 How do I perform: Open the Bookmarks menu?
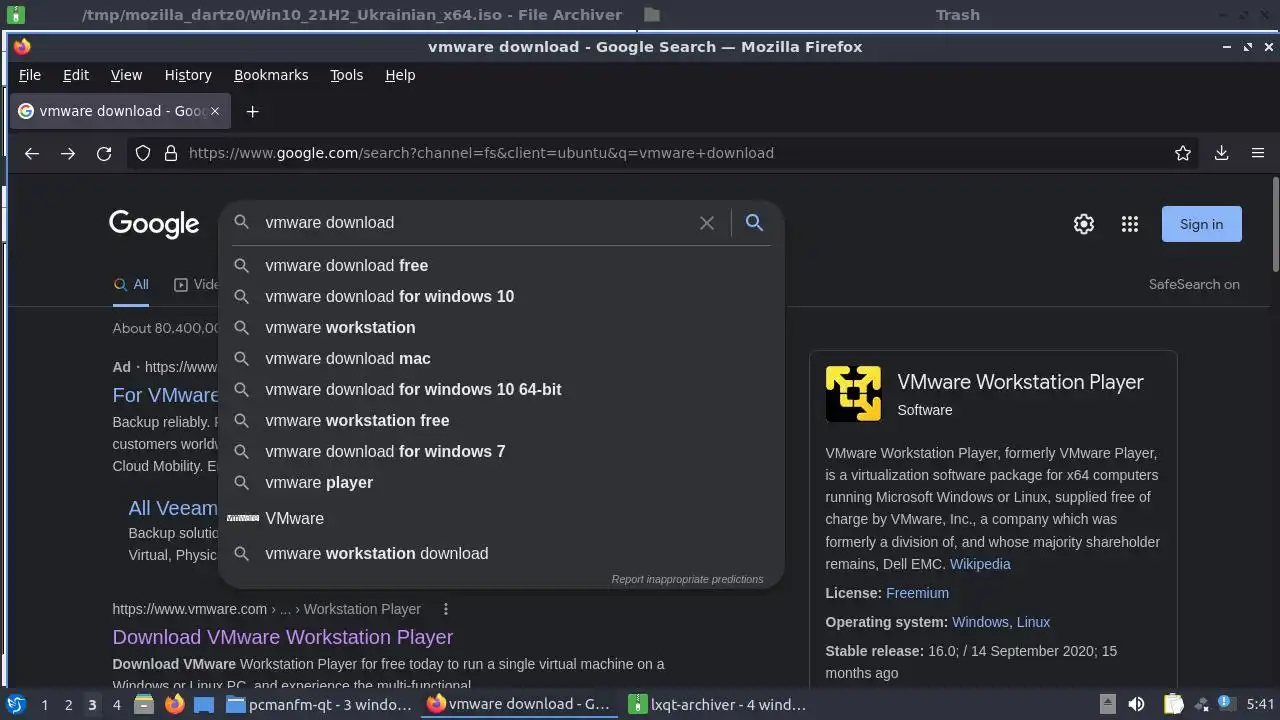click(271, 75)
